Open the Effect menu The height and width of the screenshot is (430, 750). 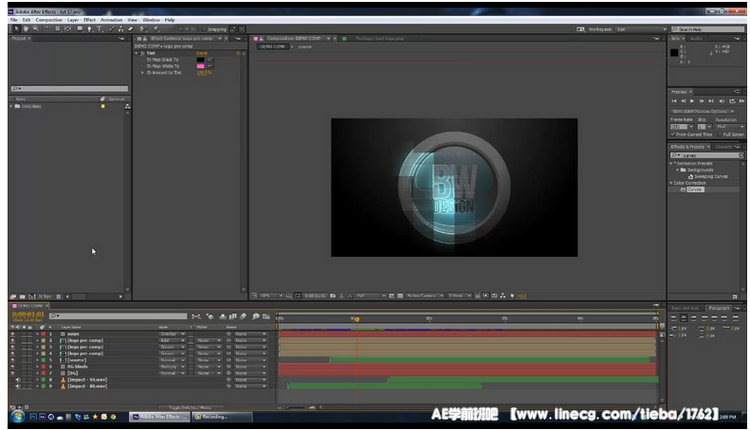89,20
